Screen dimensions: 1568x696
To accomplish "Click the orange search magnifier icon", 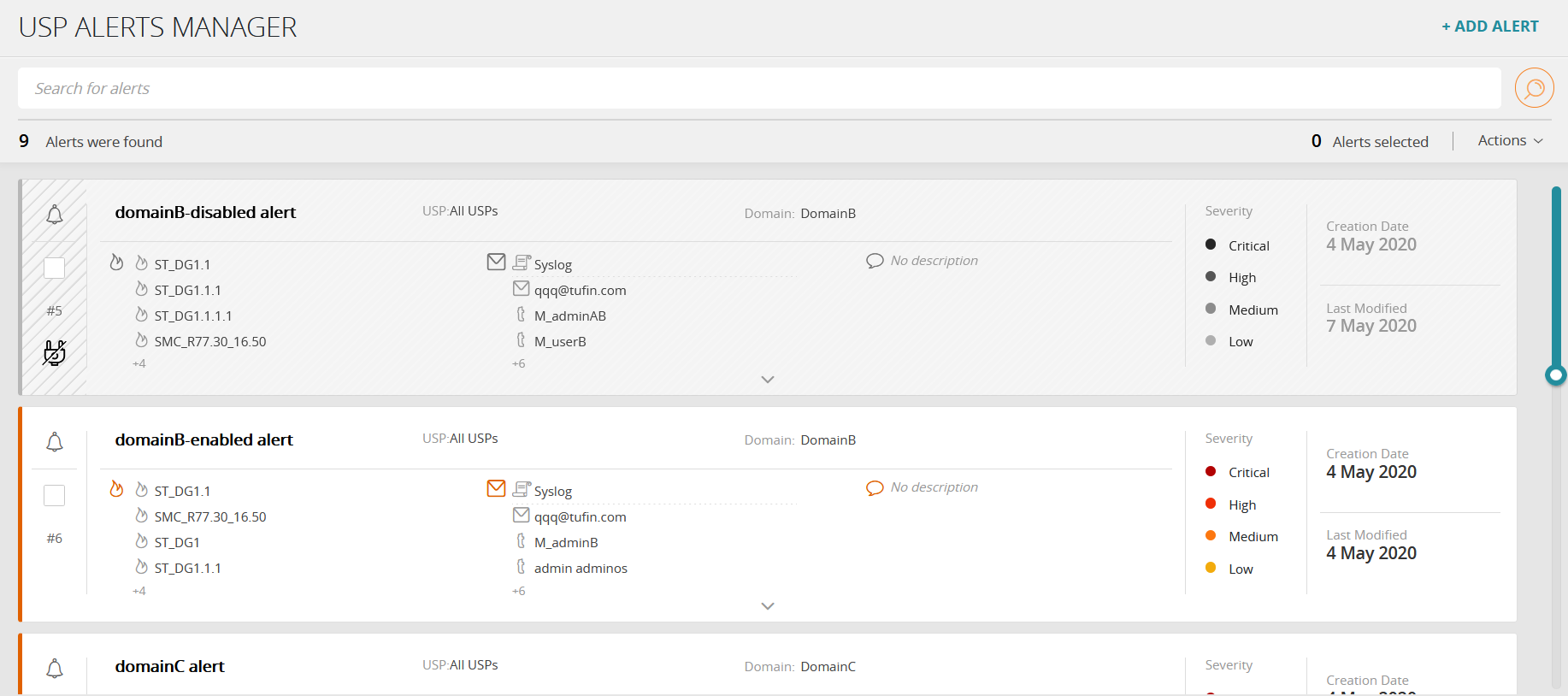I will click(x=1534, y=88).
